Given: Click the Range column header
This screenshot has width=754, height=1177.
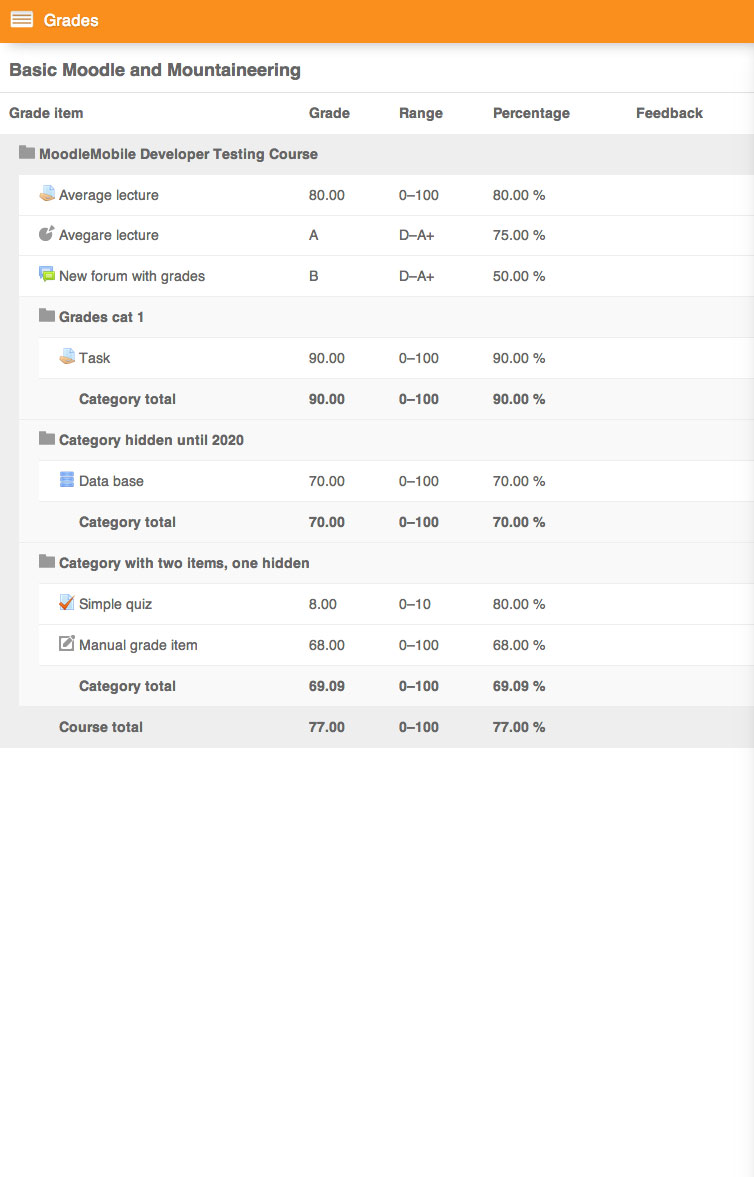Looking at the screenshot, I should coord(421,113).
